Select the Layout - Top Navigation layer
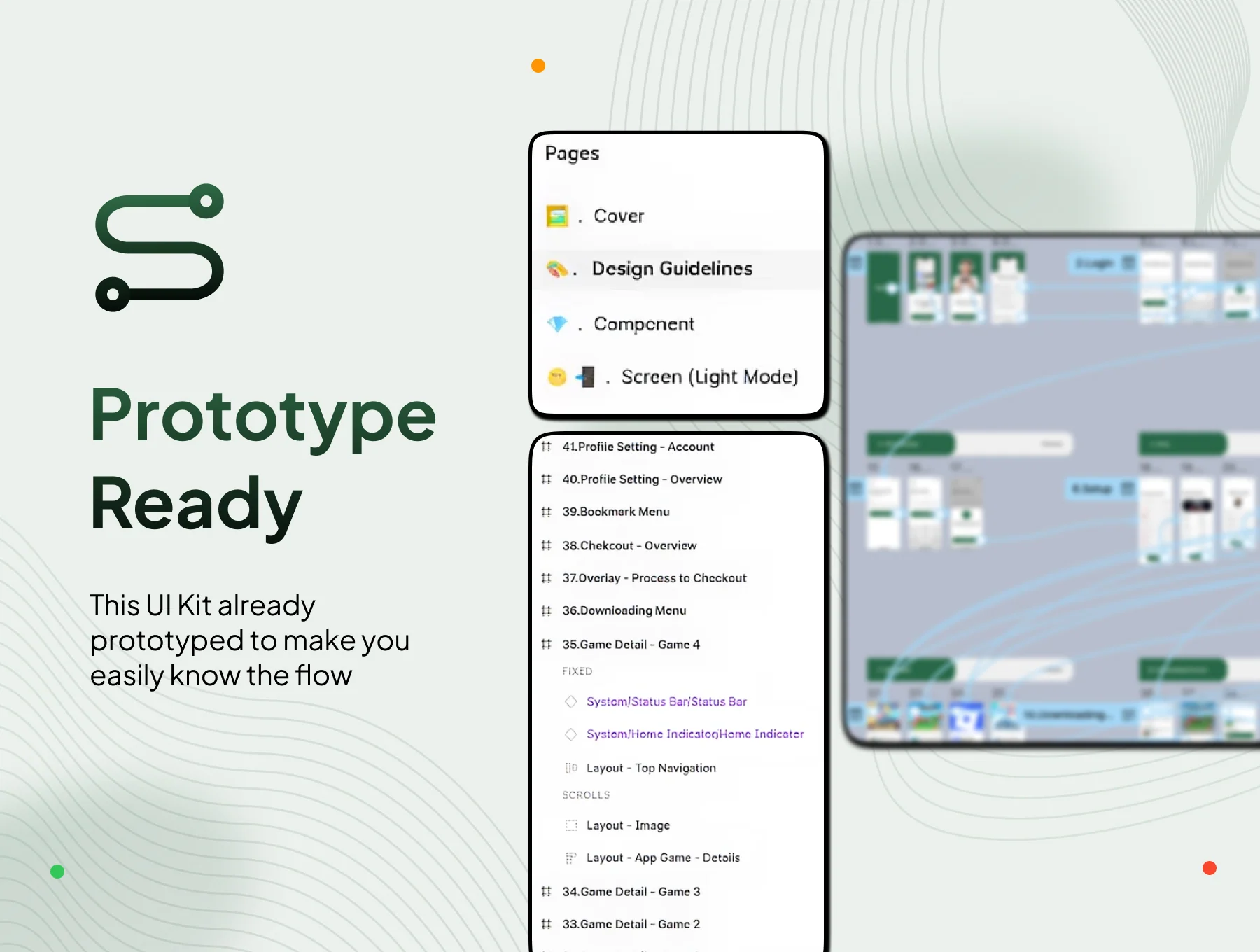Viewport: 1260px width, 952px height. tap(651, 768)
